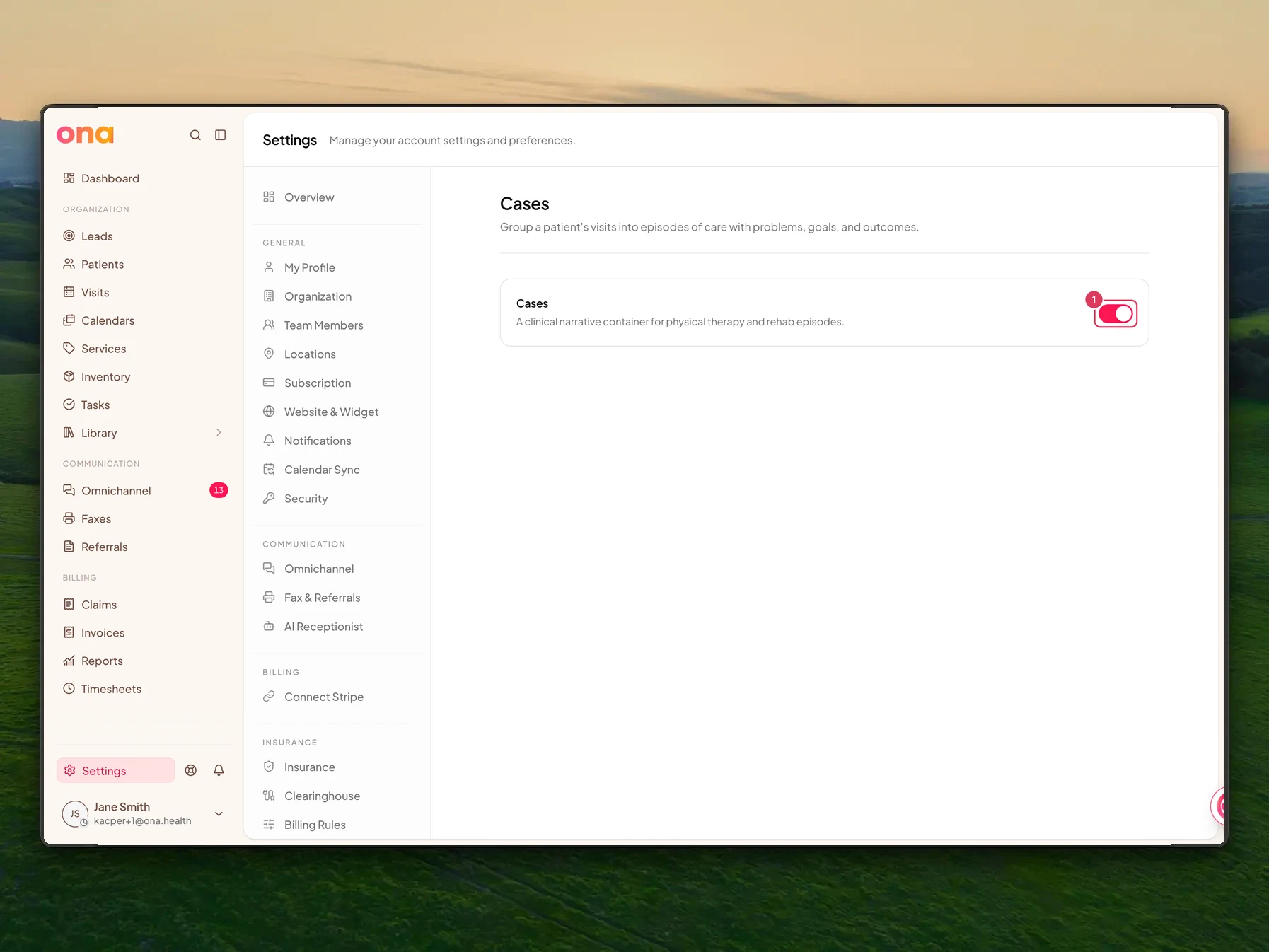Click the Omnichannel chat icon in main sidebar
The height and width of the screenshot is (952, 1269).
coord(69,490)
